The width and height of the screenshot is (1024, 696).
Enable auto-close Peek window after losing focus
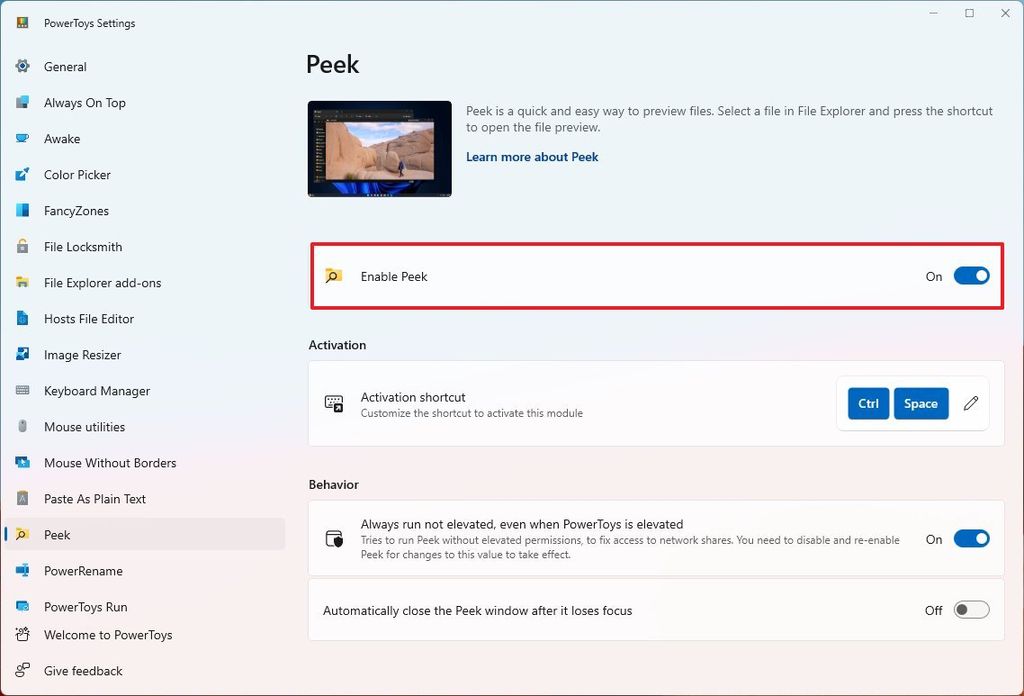pyautogui.click(x=971, y=610)
